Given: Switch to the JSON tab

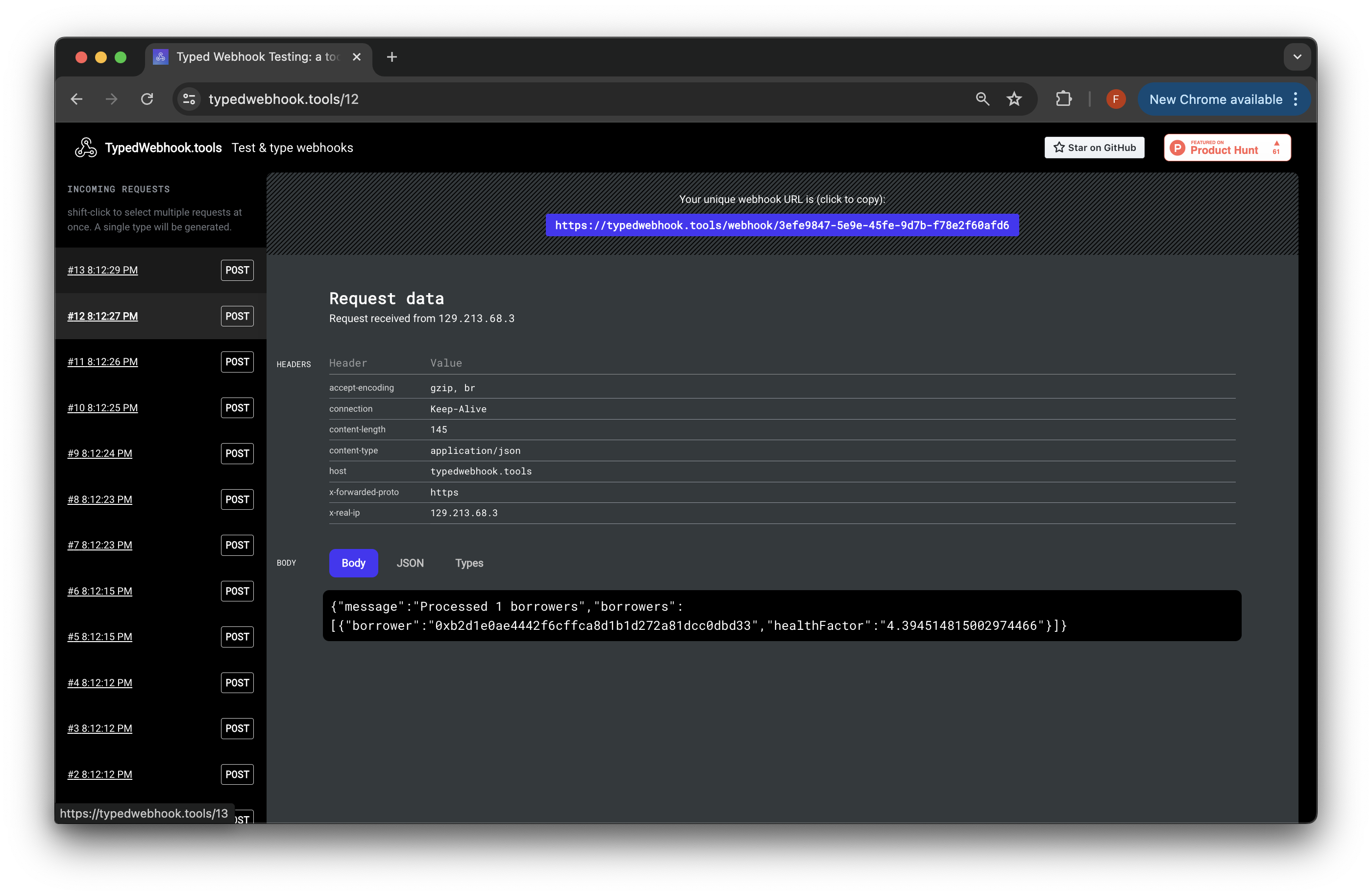Looking at the screenshot, I should [x=410, y=563].
